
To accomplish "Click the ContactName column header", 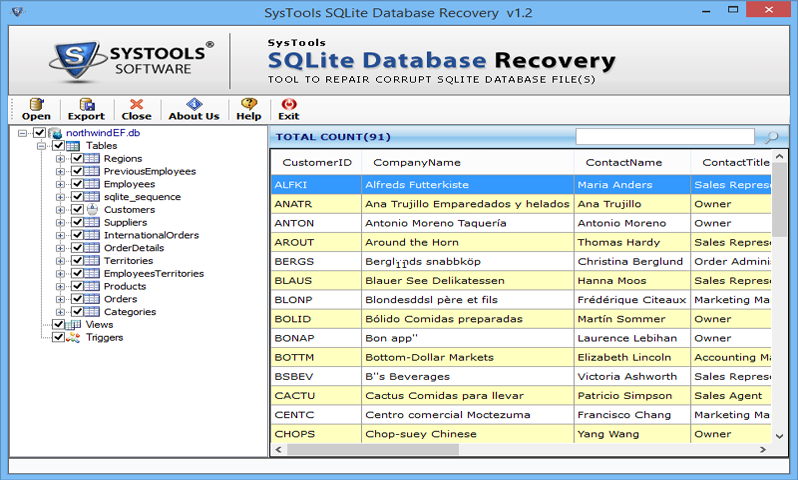I will tap(632, 162).
